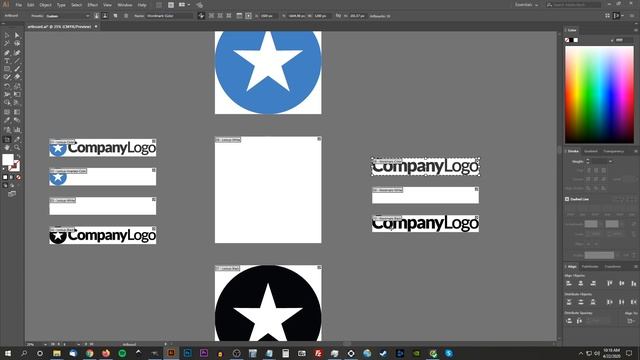Screen dimensions: 640x360
Task: Click the Horizontal Align Left icon
Action: pos(569,283)
